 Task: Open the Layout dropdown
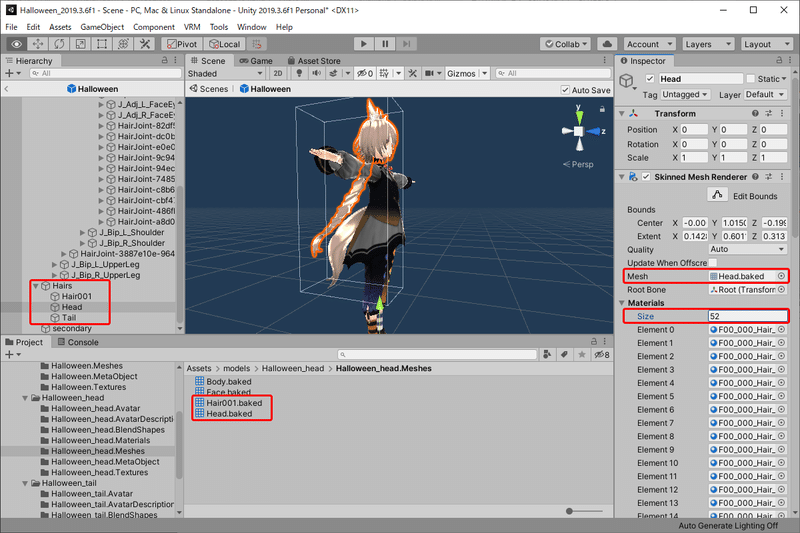point(765,44)
